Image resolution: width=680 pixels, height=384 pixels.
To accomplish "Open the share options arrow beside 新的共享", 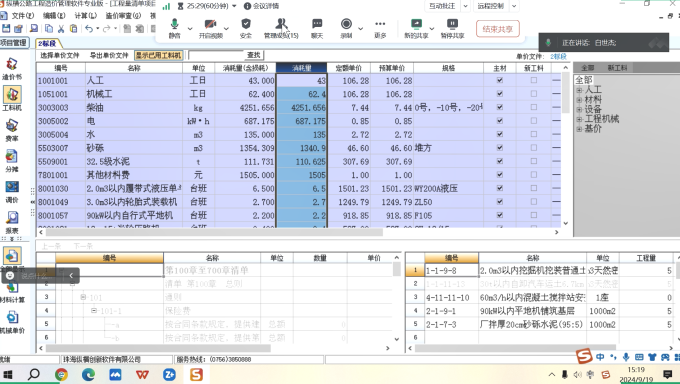I will coord(432,29).
